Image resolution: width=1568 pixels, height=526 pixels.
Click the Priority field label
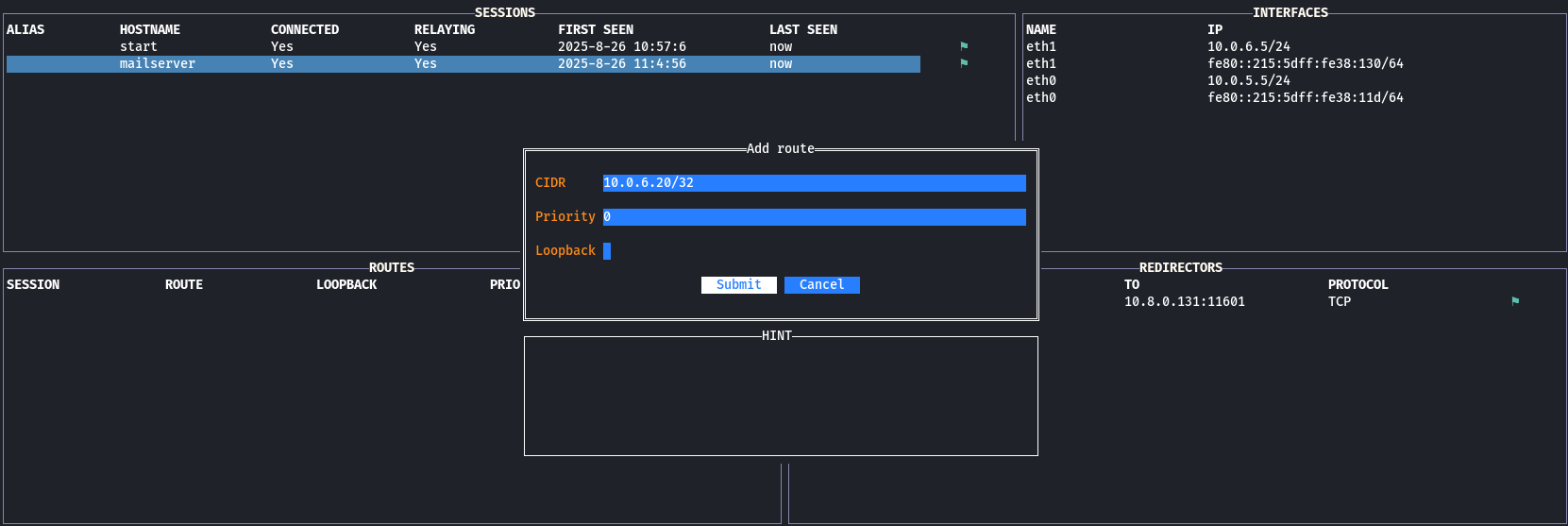point(565,216)
